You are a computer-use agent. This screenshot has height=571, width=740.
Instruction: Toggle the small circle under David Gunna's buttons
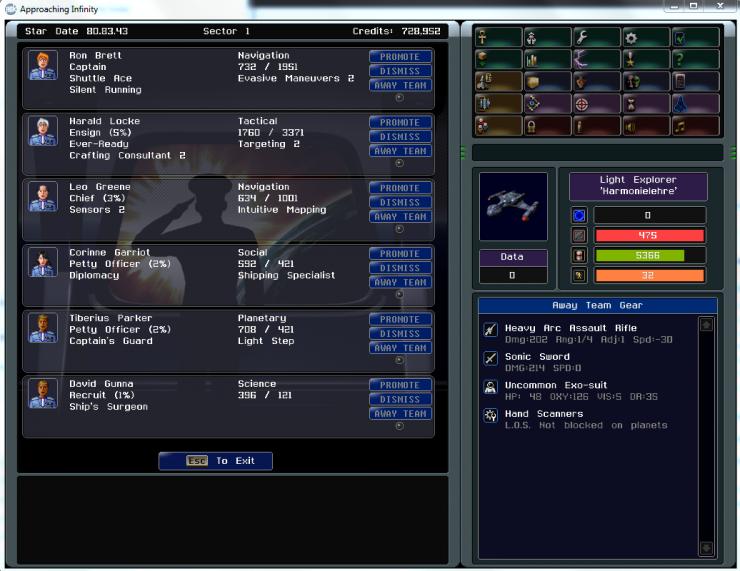pyautogui.click(x=400, y=426)
